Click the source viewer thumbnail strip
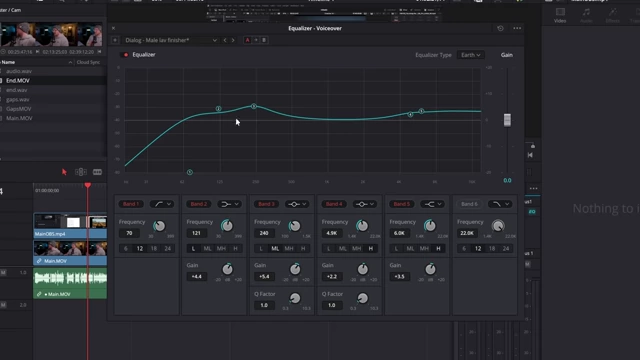640x360 pixels. coord(51,34)
